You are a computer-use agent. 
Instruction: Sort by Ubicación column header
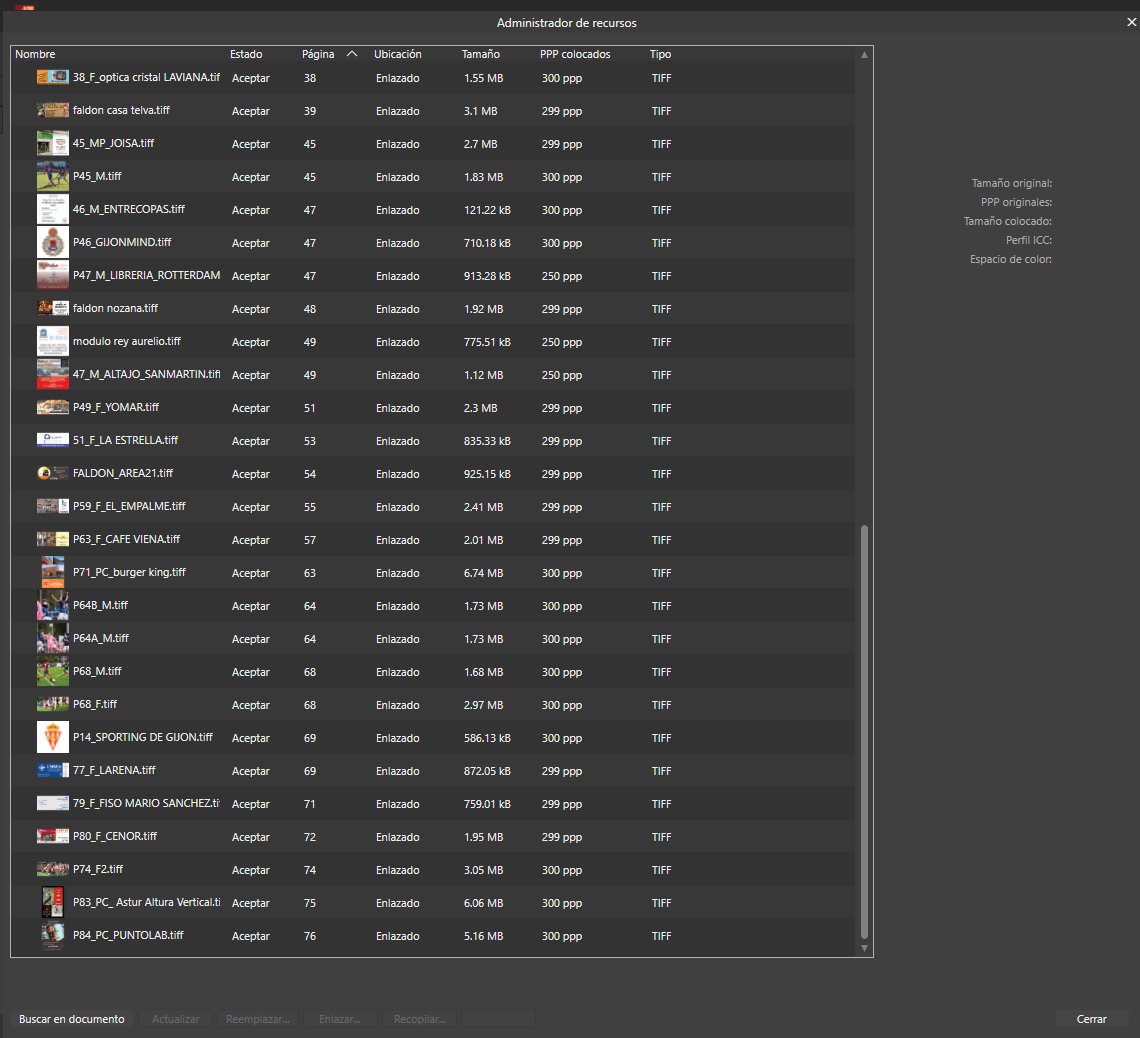(x=398, y=55)
